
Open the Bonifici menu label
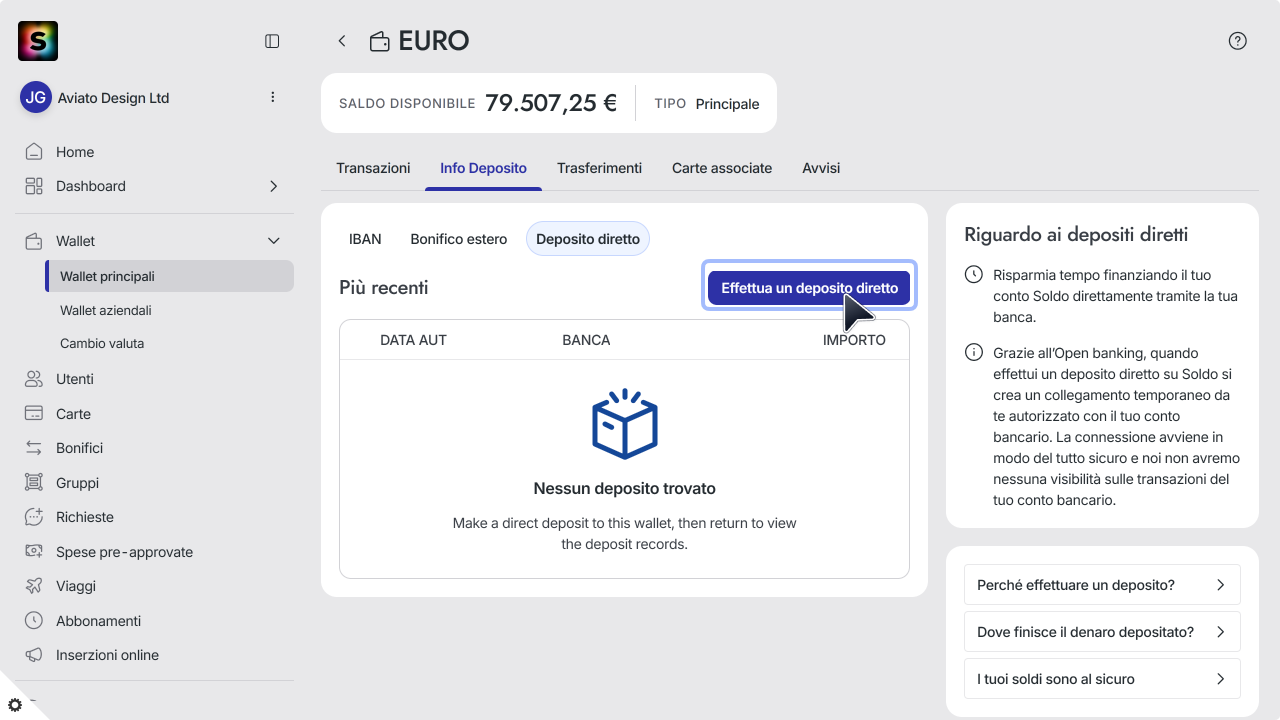[80, 448]
